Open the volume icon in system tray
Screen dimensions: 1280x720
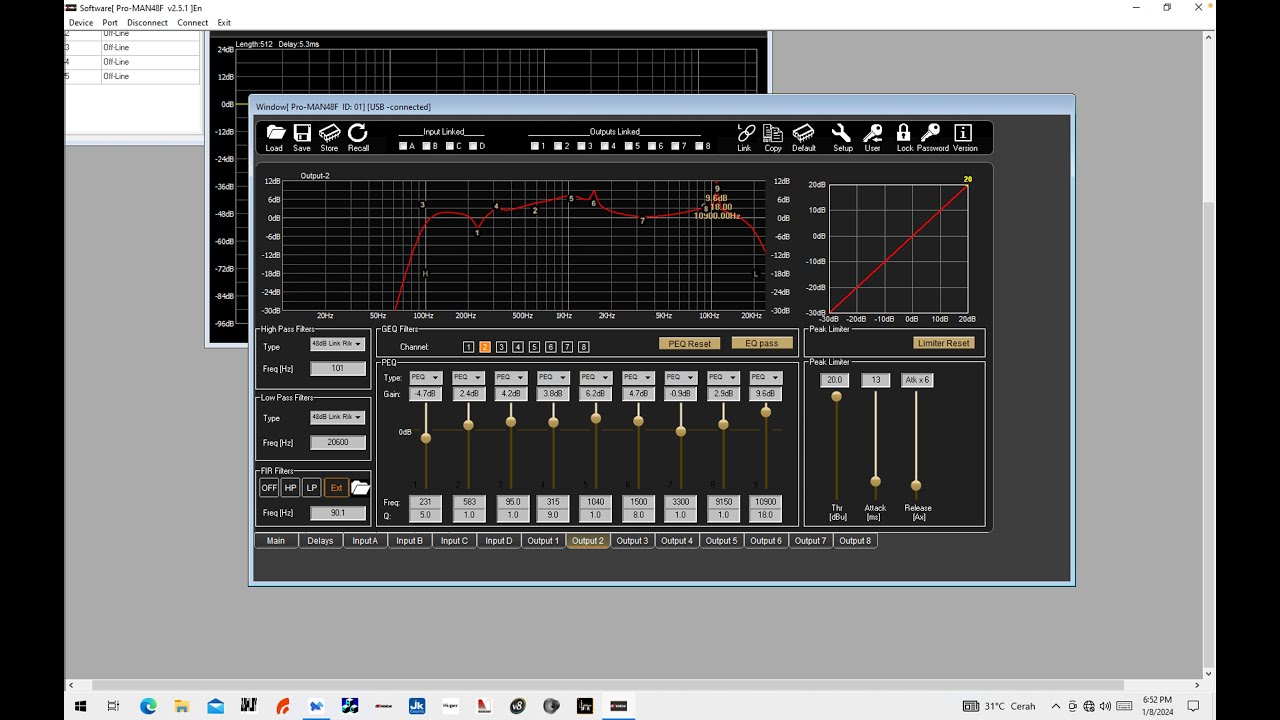click(x=1105, y=706)
